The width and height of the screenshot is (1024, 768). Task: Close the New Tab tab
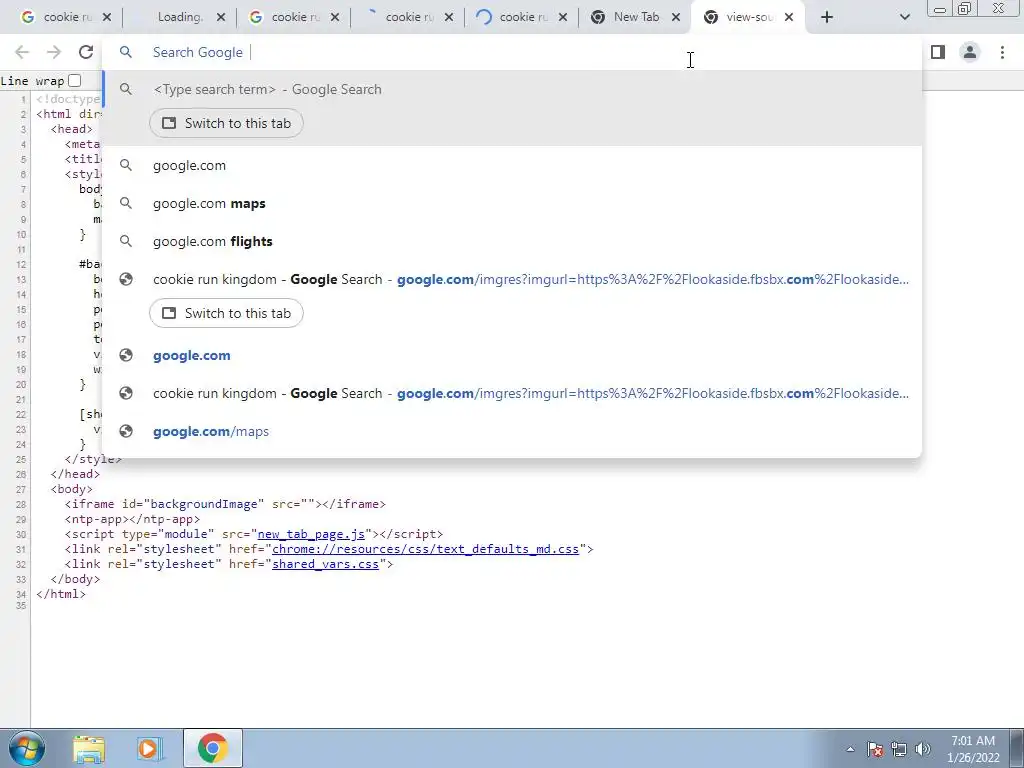(677, 17)
